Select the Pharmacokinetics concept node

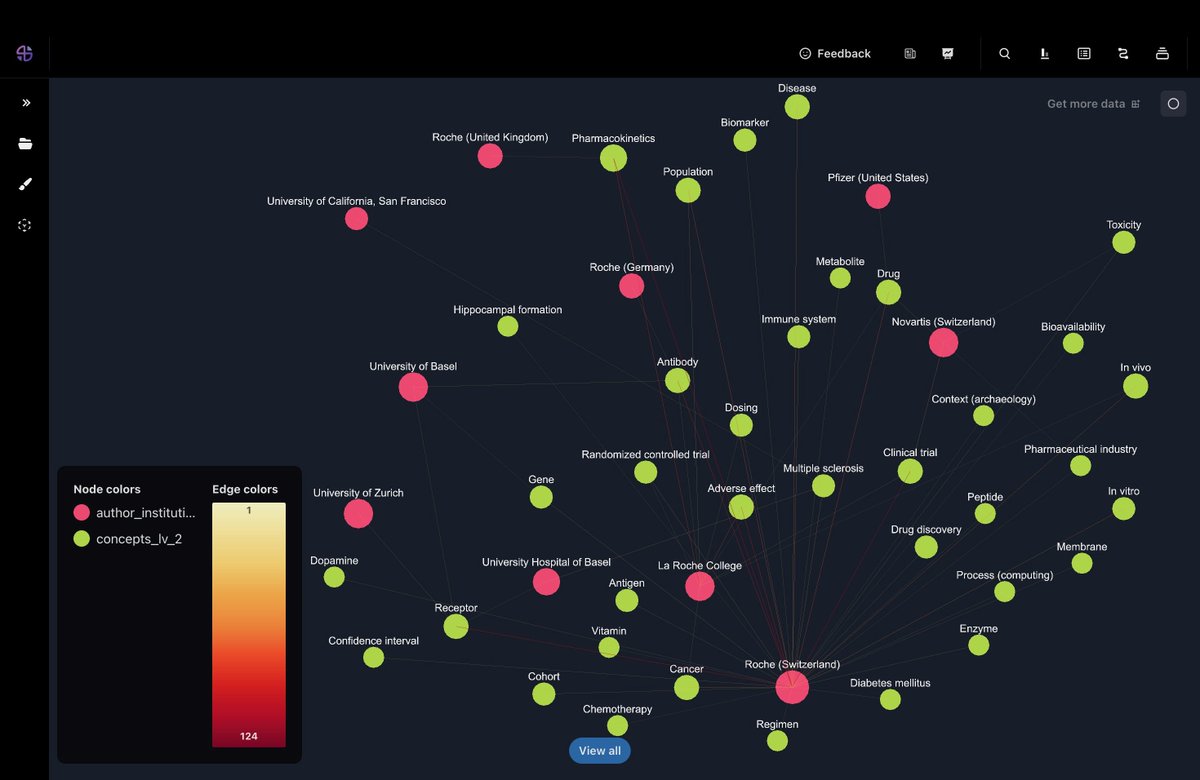(613, 158)
